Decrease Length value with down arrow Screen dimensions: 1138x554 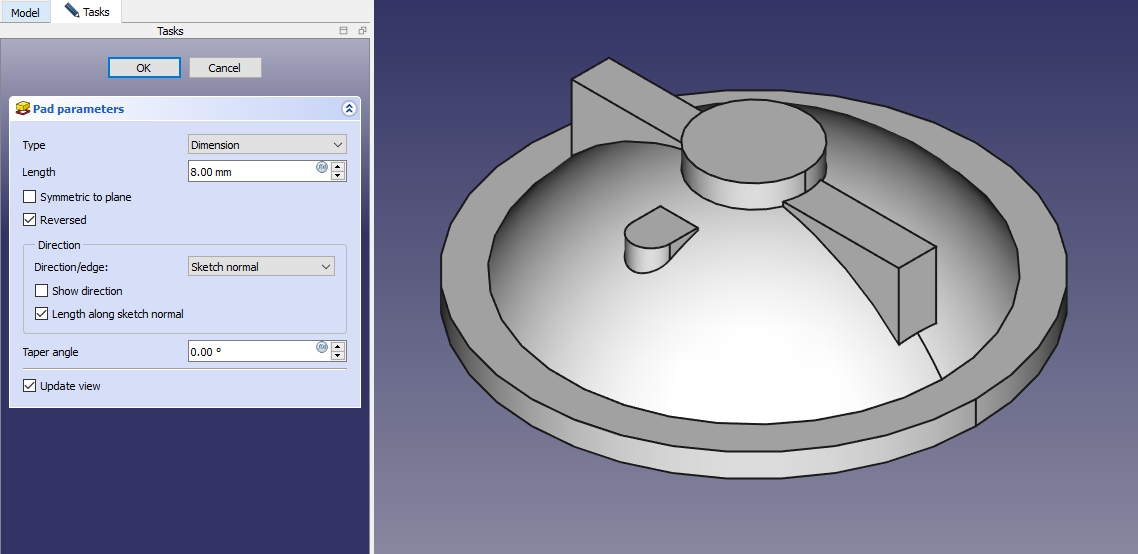pyautogui.click(x=338, y=176)
